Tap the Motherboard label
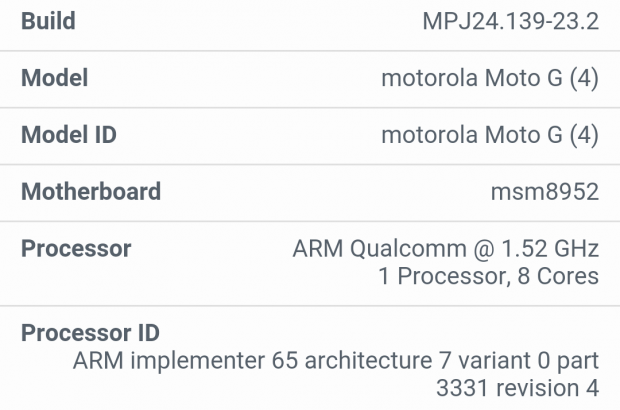 pos(91,192)
